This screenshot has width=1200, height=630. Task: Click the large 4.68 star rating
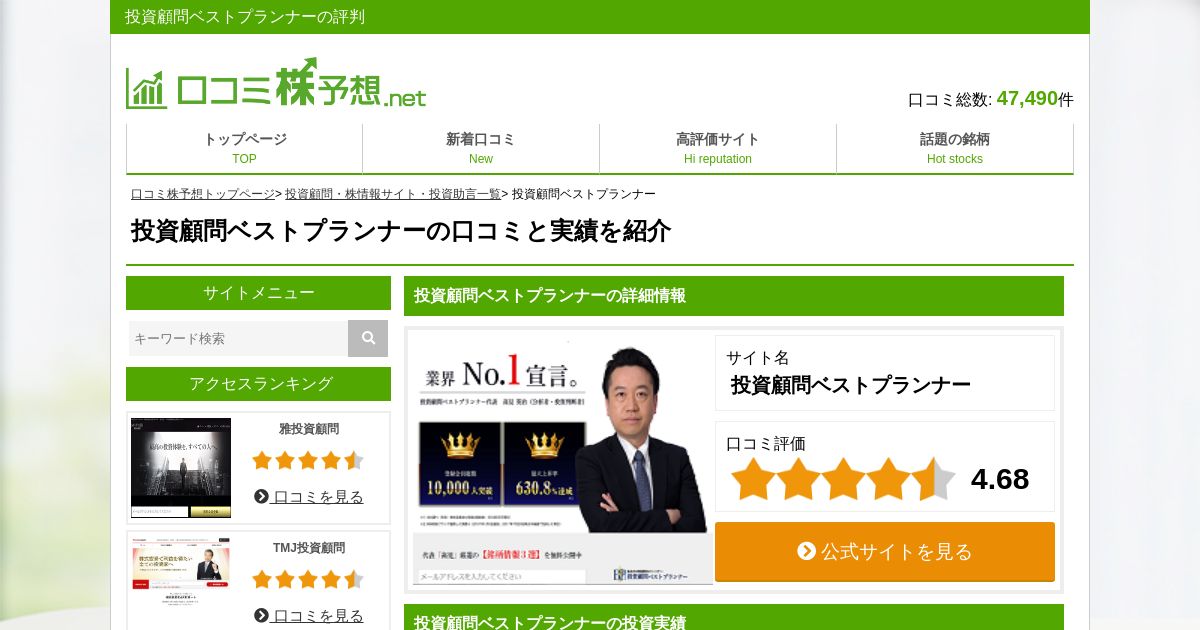pyautogui.click(x=843, y=479)
